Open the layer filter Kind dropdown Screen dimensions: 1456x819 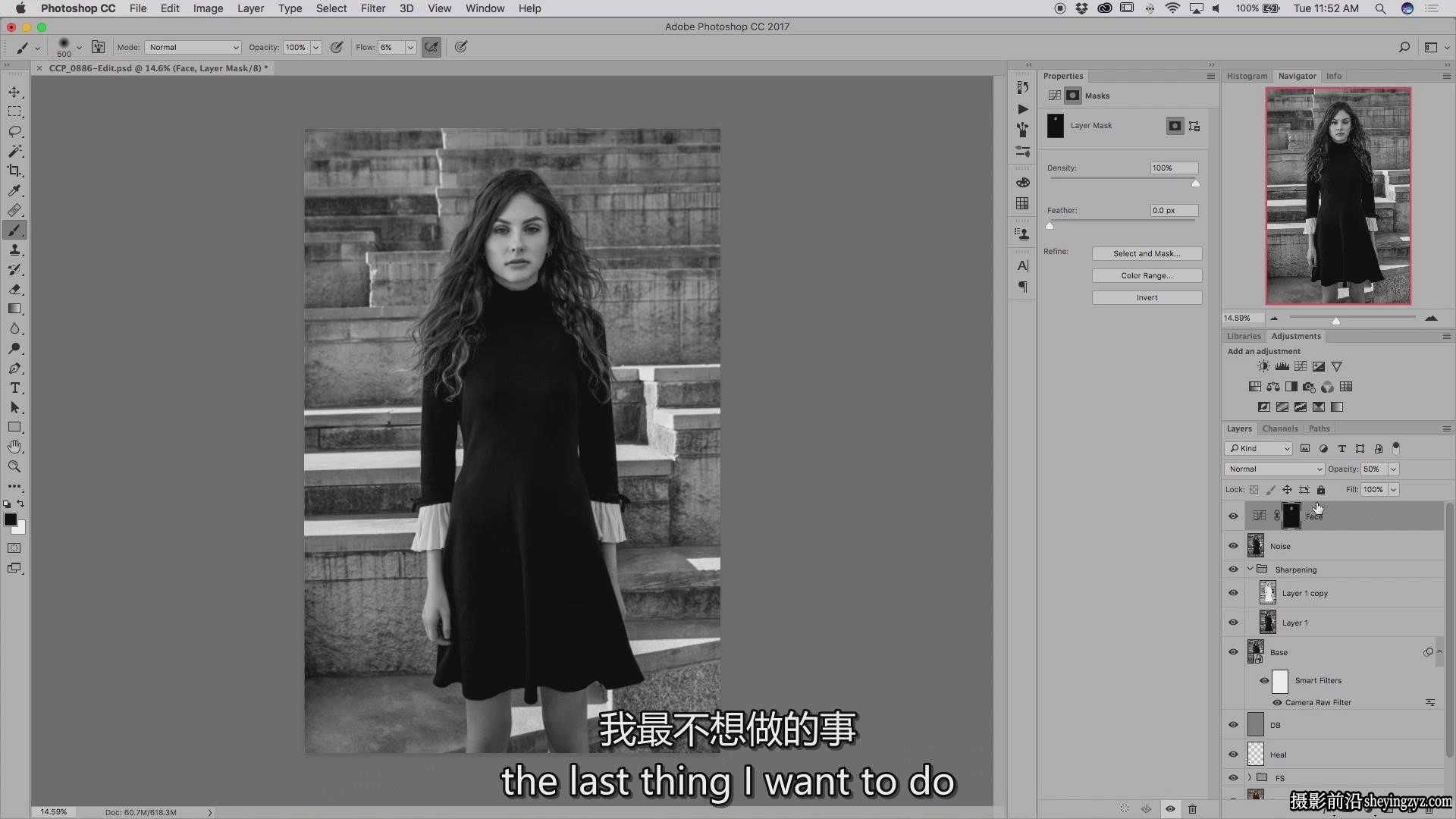coord(1258,448)
